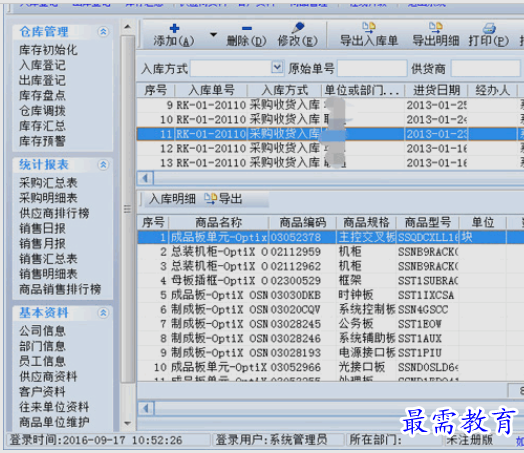The image size is (524, 453).
Task: Click upper table horizontal scroll left arrow
Action: pos(145,178)
